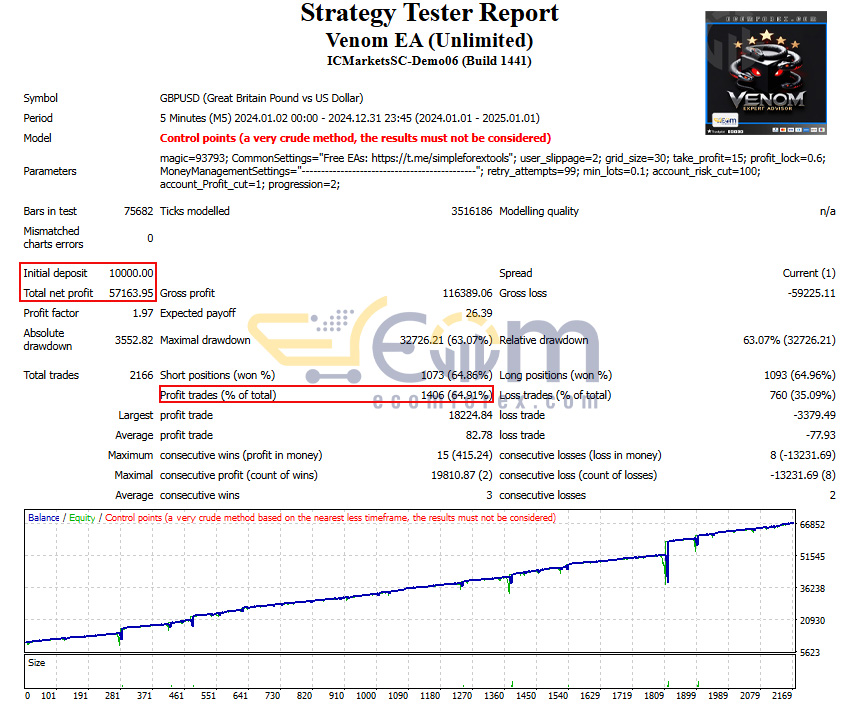Click the Ticks modelled value 3516186
Viewport: 846px width, 705px height.
pyautogui.click(x=472, y=211)
